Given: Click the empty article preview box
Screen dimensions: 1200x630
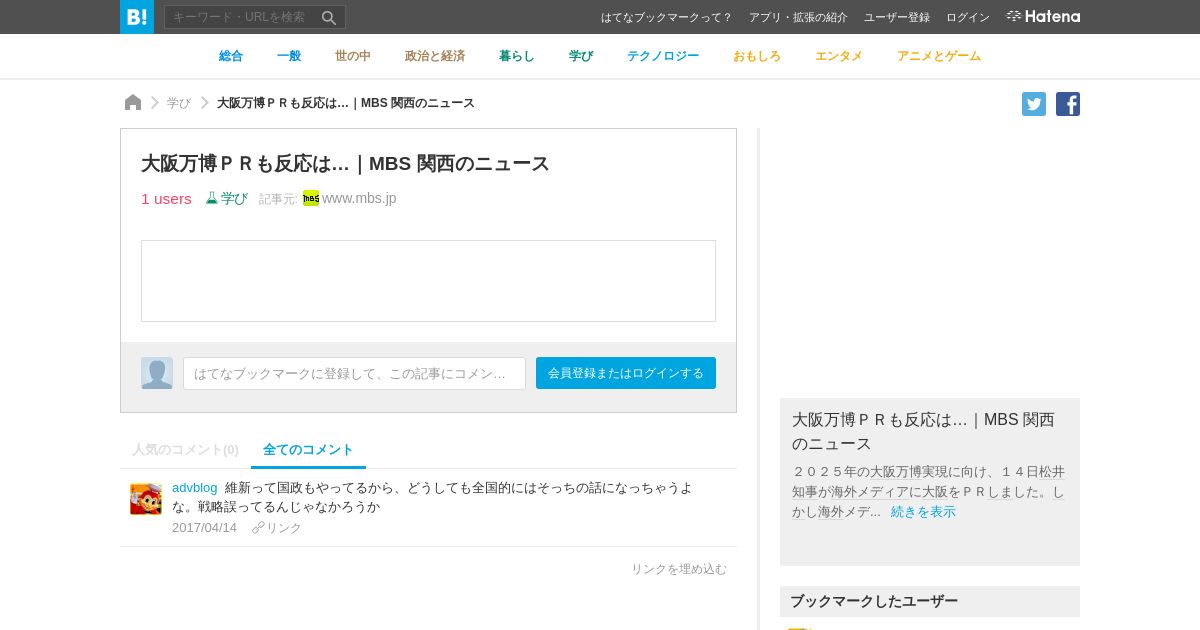Looking at the screenshot, I should pyautogui.click(x=428, y=281).
